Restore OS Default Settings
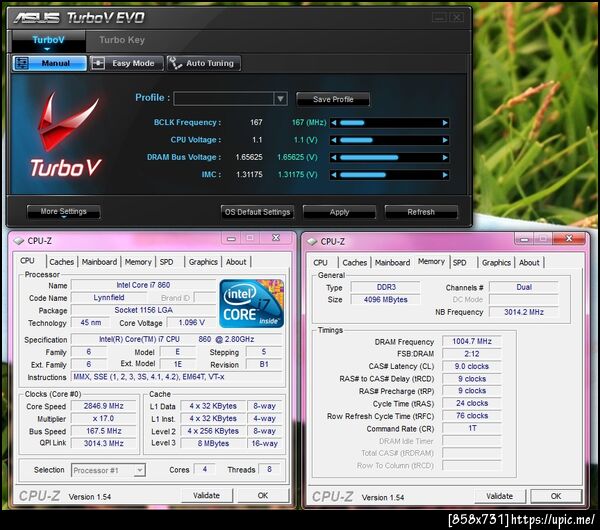 pos(257,212)
